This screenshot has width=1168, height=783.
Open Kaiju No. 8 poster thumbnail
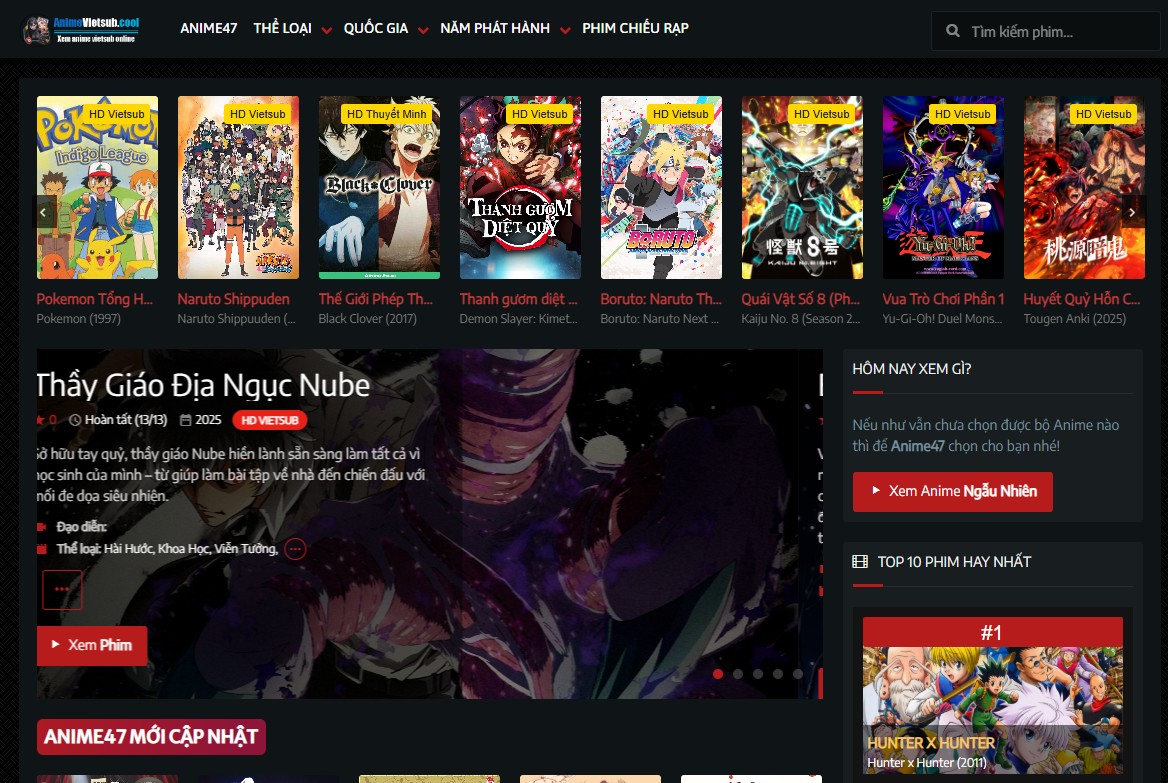(x=802, y=188)
